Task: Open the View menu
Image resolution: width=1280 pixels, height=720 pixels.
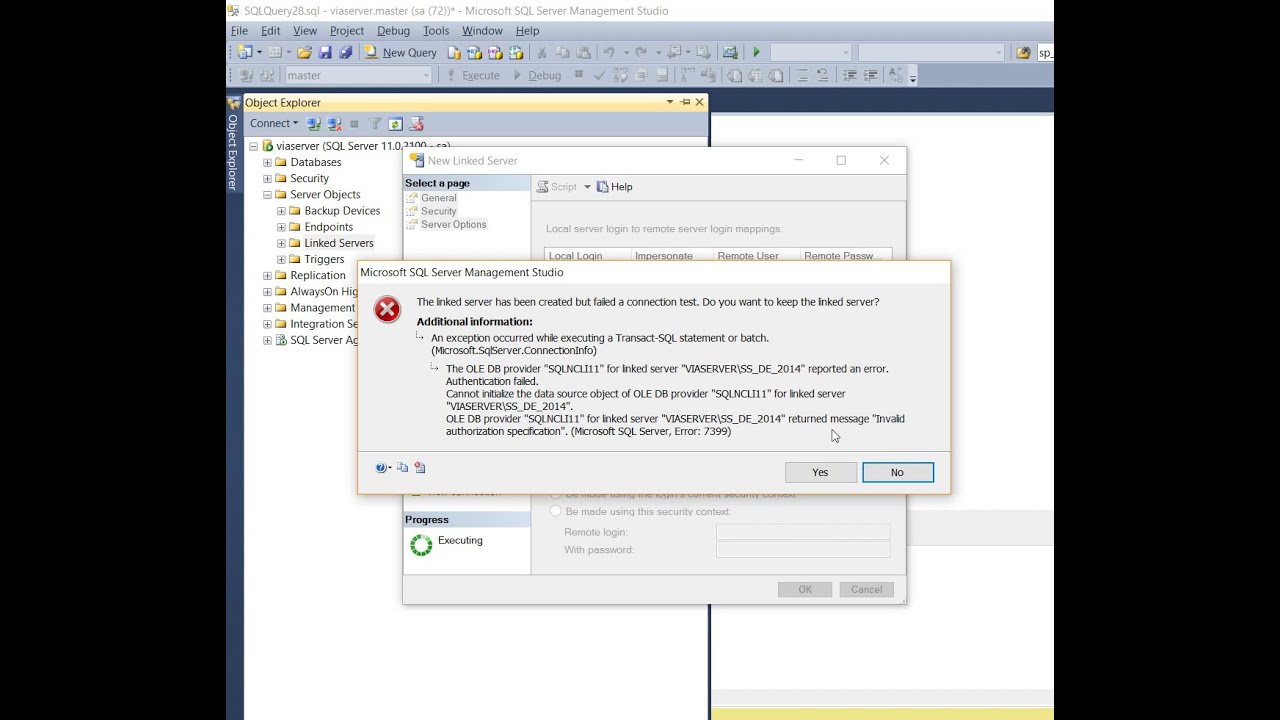Action: click(305, 31)
